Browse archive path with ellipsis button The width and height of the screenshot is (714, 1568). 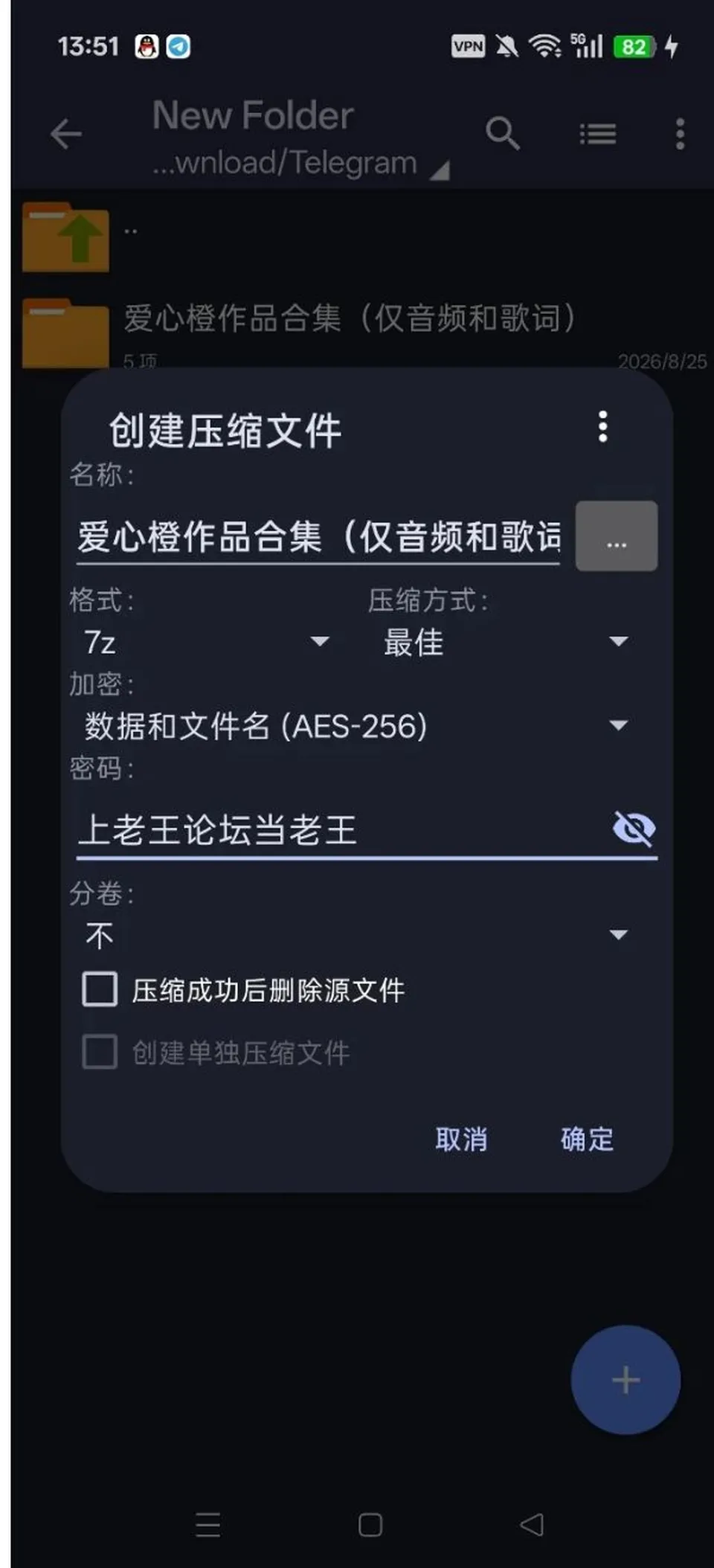coord(617,536)
